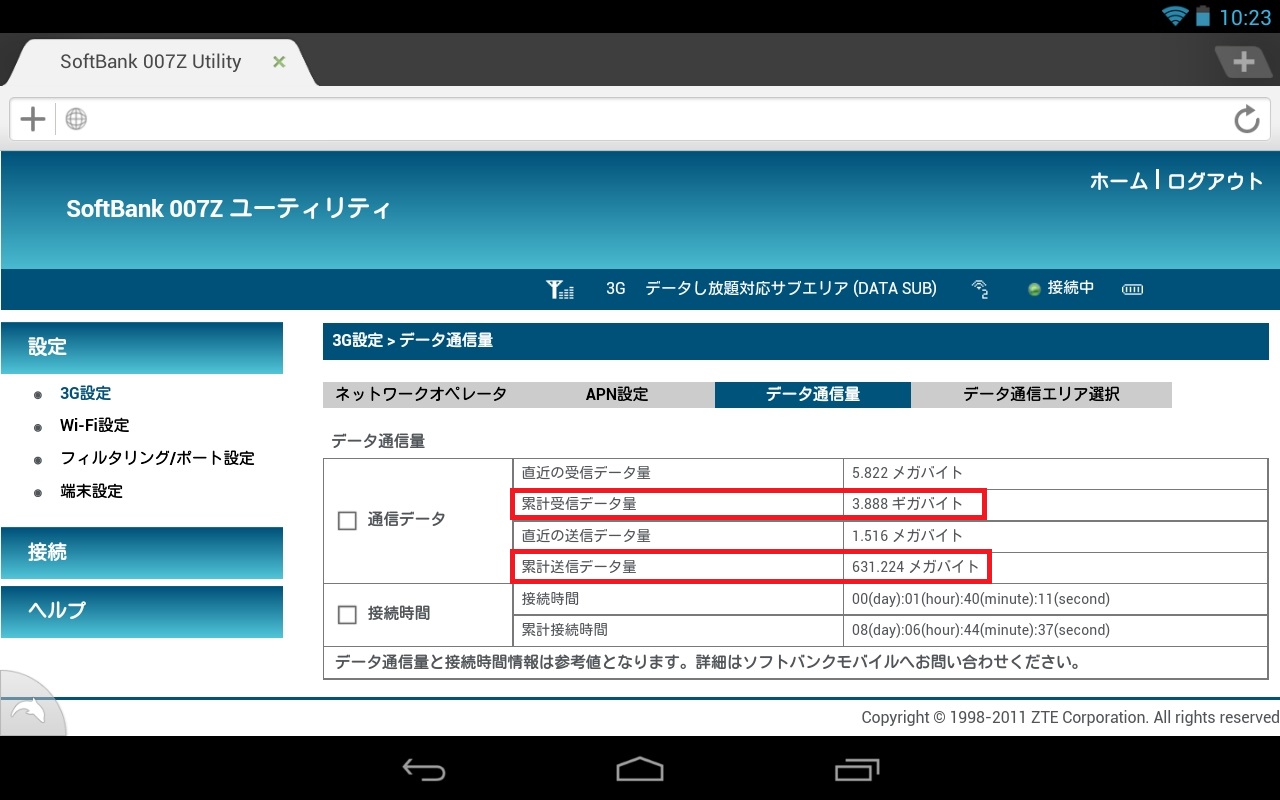Close the SoftBank 007Z Utility tab

coord(279,62)
